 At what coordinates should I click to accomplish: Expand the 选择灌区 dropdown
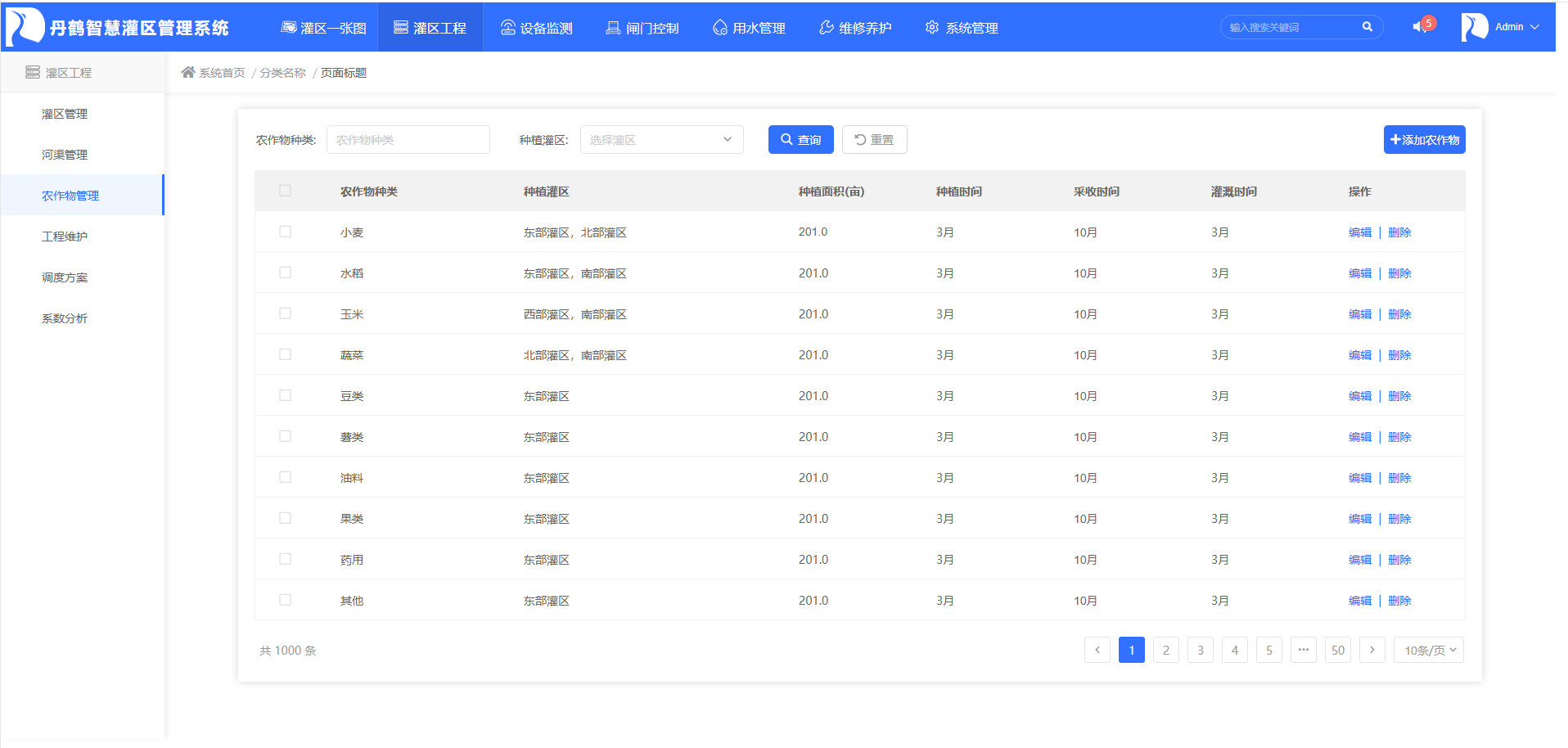pos(661,139)
